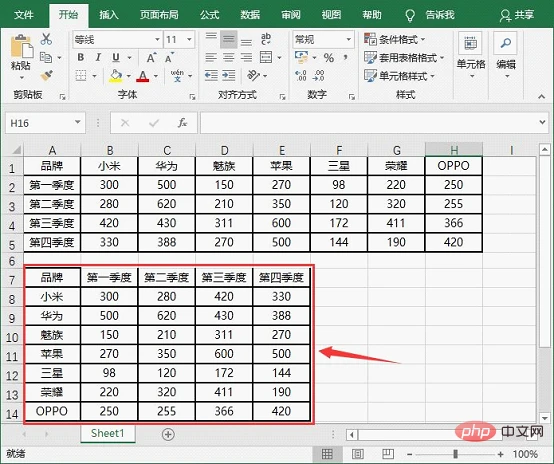Image resolution: width=554 pixels, height=464 pixels.
Task: Click the text orientation icon
Action: (253, 75)
